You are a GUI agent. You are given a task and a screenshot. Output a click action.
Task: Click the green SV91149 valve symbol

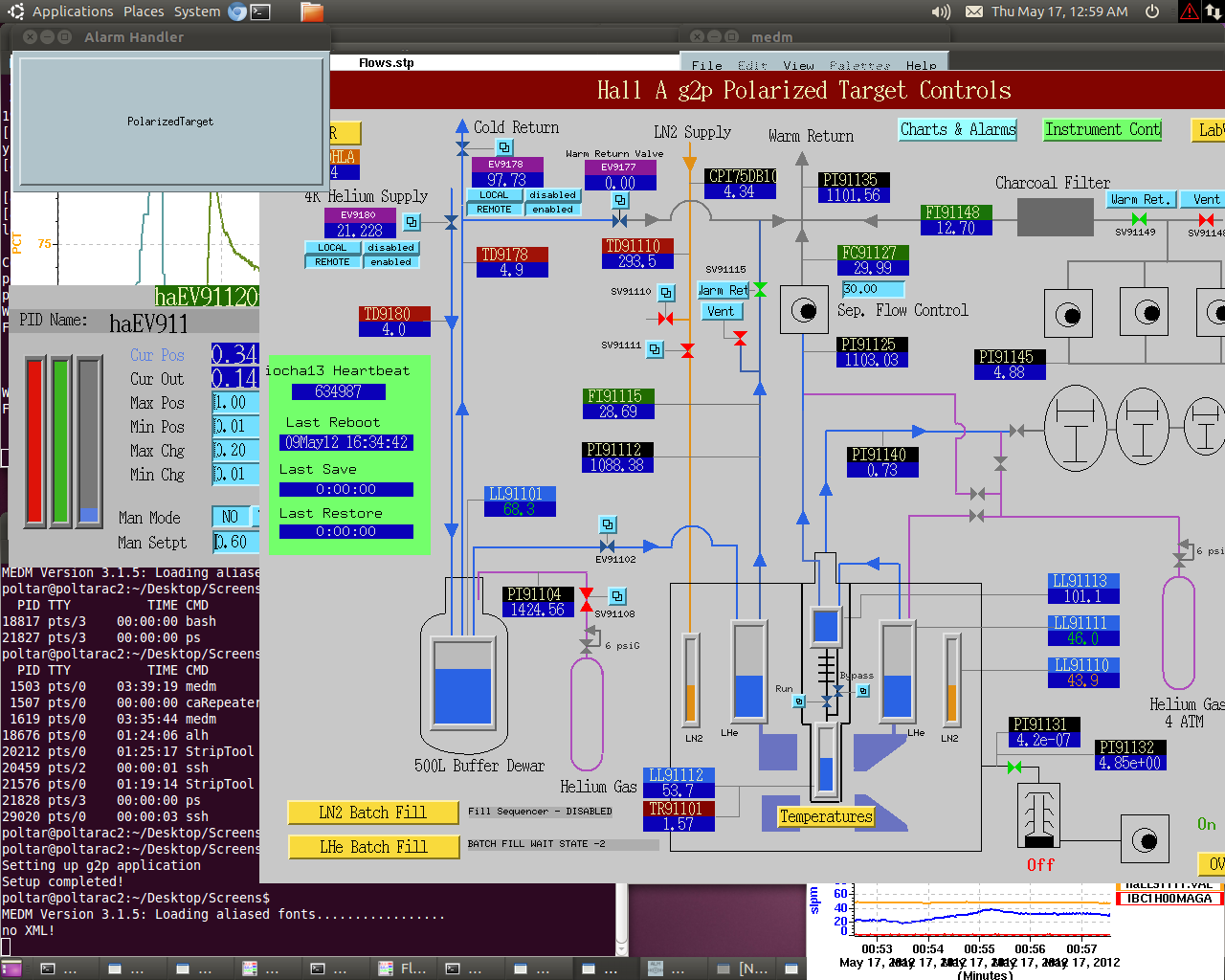pos(1139,219)
